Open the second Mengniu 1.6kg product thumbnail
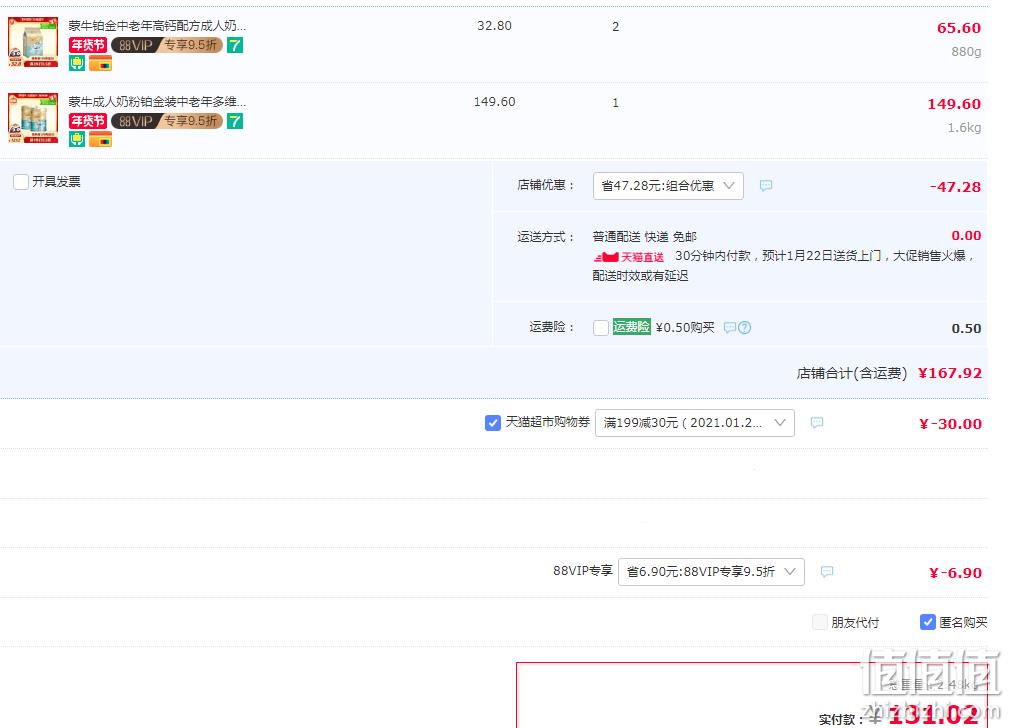The height and width of the screenshot is (728, 1010). coord(33,118)
